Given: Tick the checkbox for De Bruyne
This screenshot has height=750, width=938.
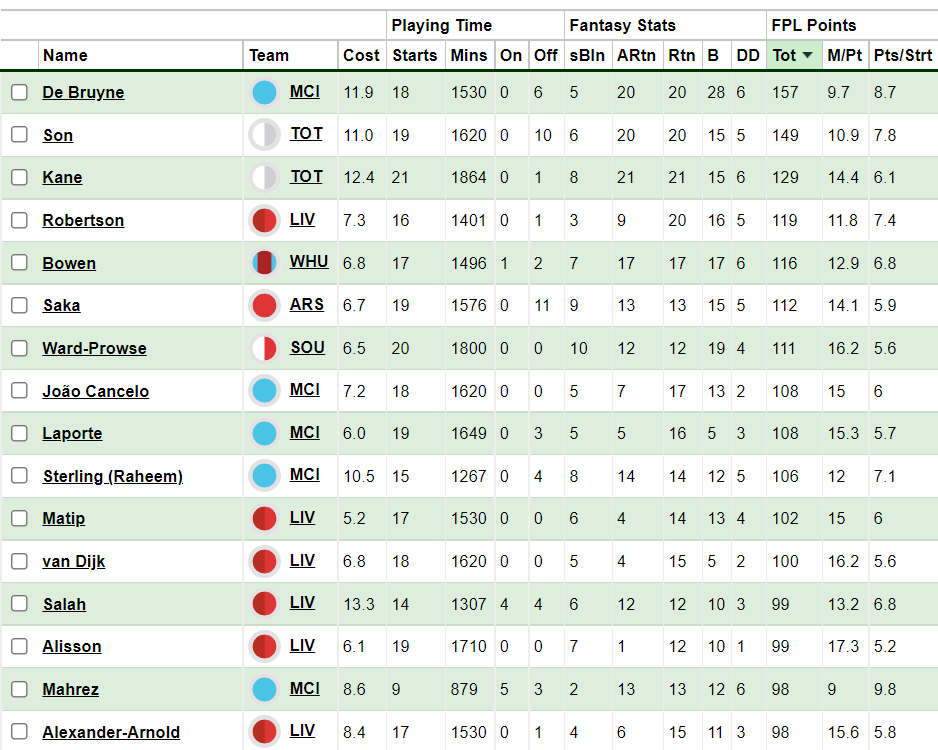Looking at the screenshot, I should pos(19,92).
